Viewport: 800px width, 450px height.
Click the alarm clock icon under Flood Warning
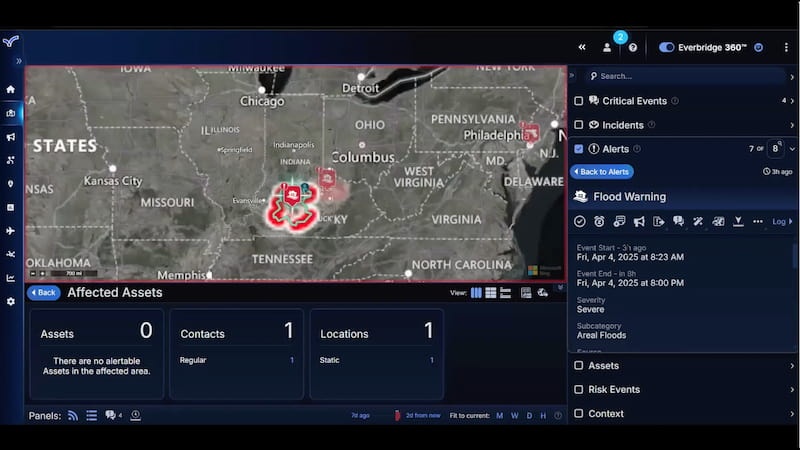(599, 221)
